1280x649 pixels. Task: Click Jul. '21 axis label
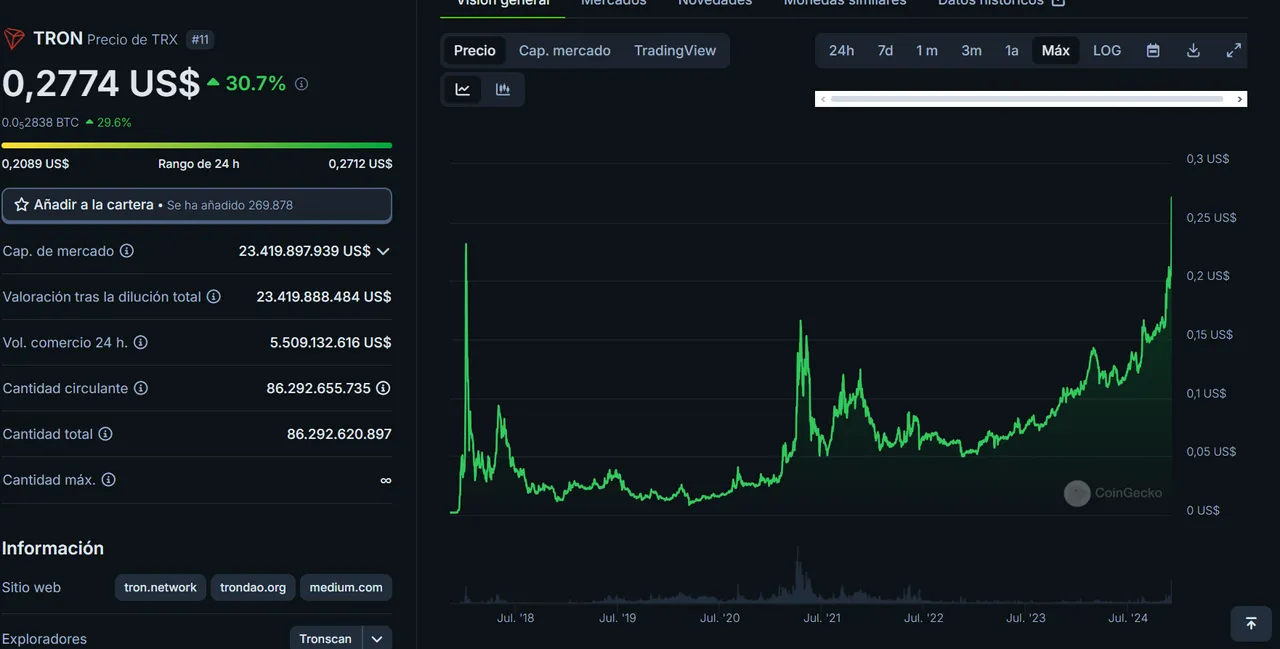point(822,618)
